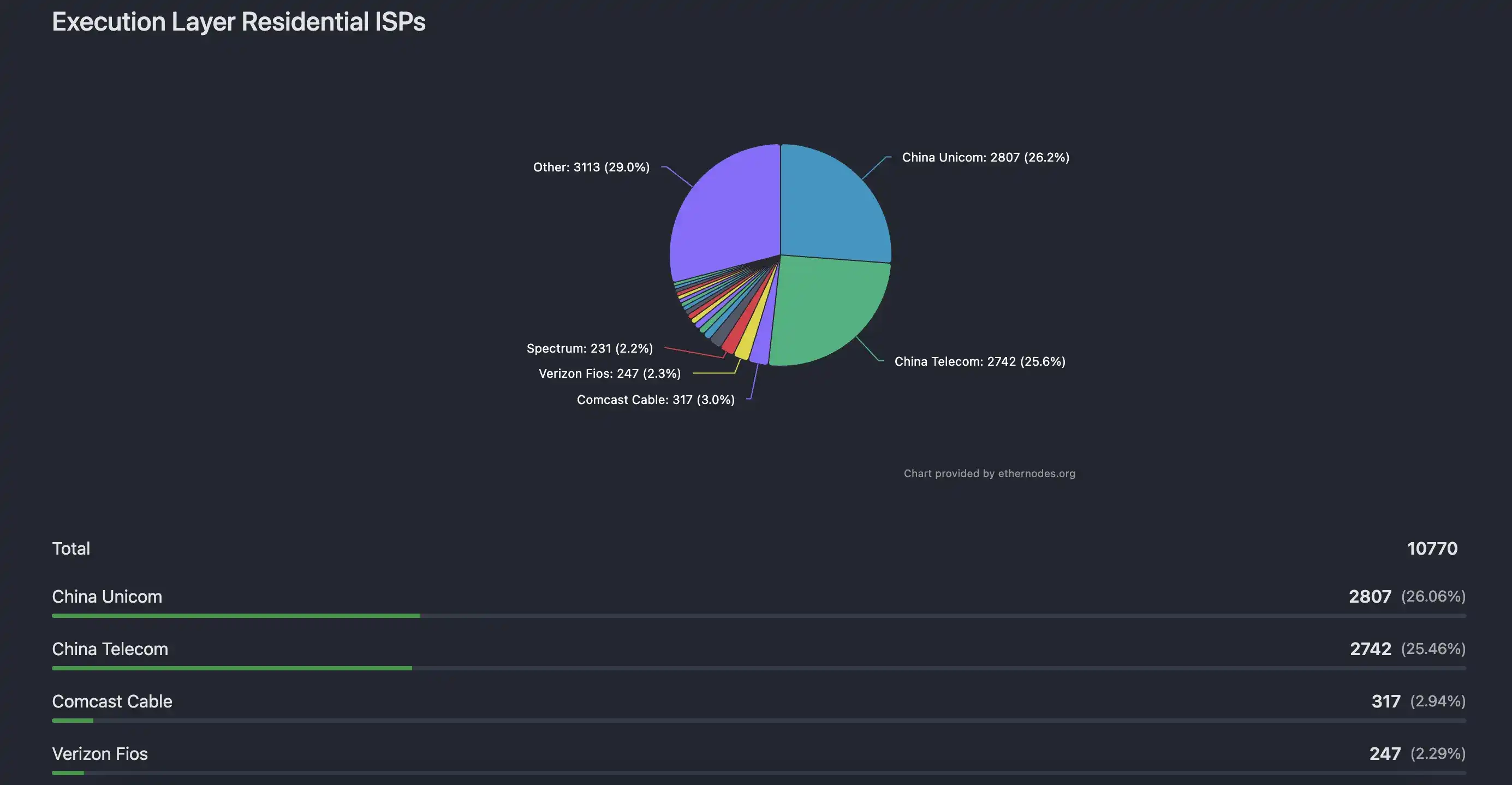Click the China Telecom green progress bar

tap(232, 668)
